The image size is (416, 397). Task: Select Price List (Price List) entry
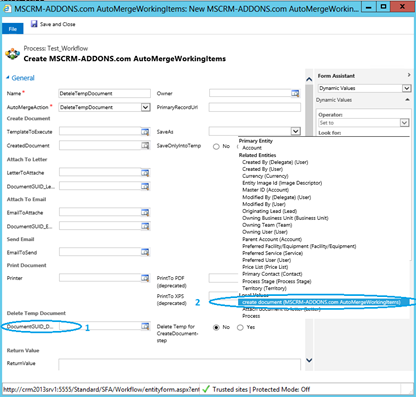265,267
